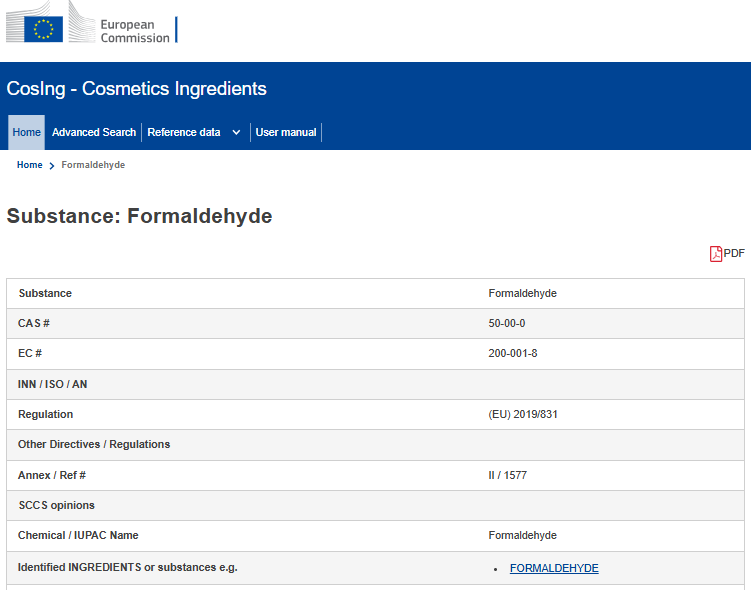Open the Reference data menu
Image resolution: width=751 pixels, height=590 pixels.
(x=184, y=132)
